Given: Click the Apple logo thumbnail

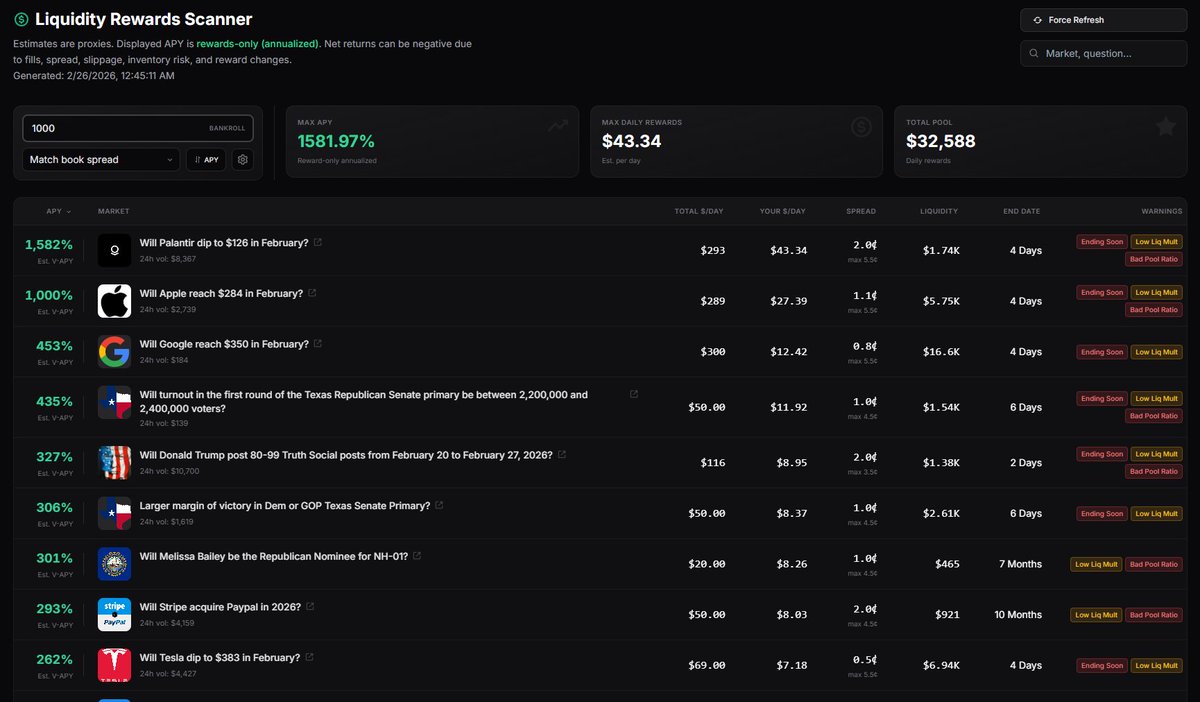Looking at the screenshot, I should pos(114,301).
